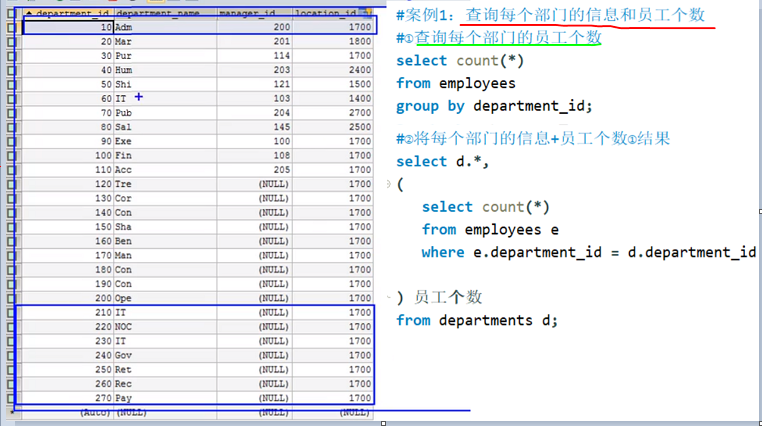Place cursor in the where e.department_id line
This screenshot has height=426, width=762.
tap(589, 253)
